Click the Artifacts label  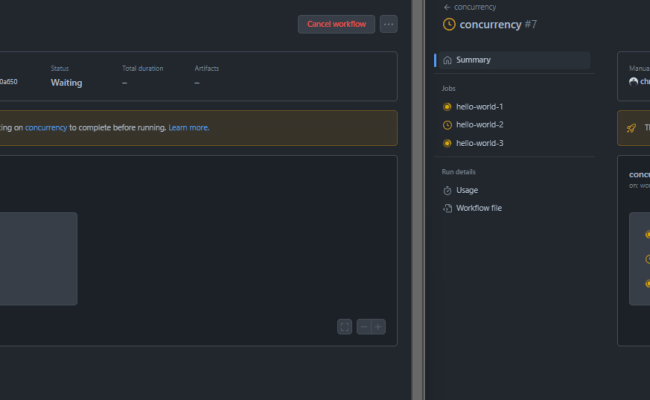pos(207,68)
